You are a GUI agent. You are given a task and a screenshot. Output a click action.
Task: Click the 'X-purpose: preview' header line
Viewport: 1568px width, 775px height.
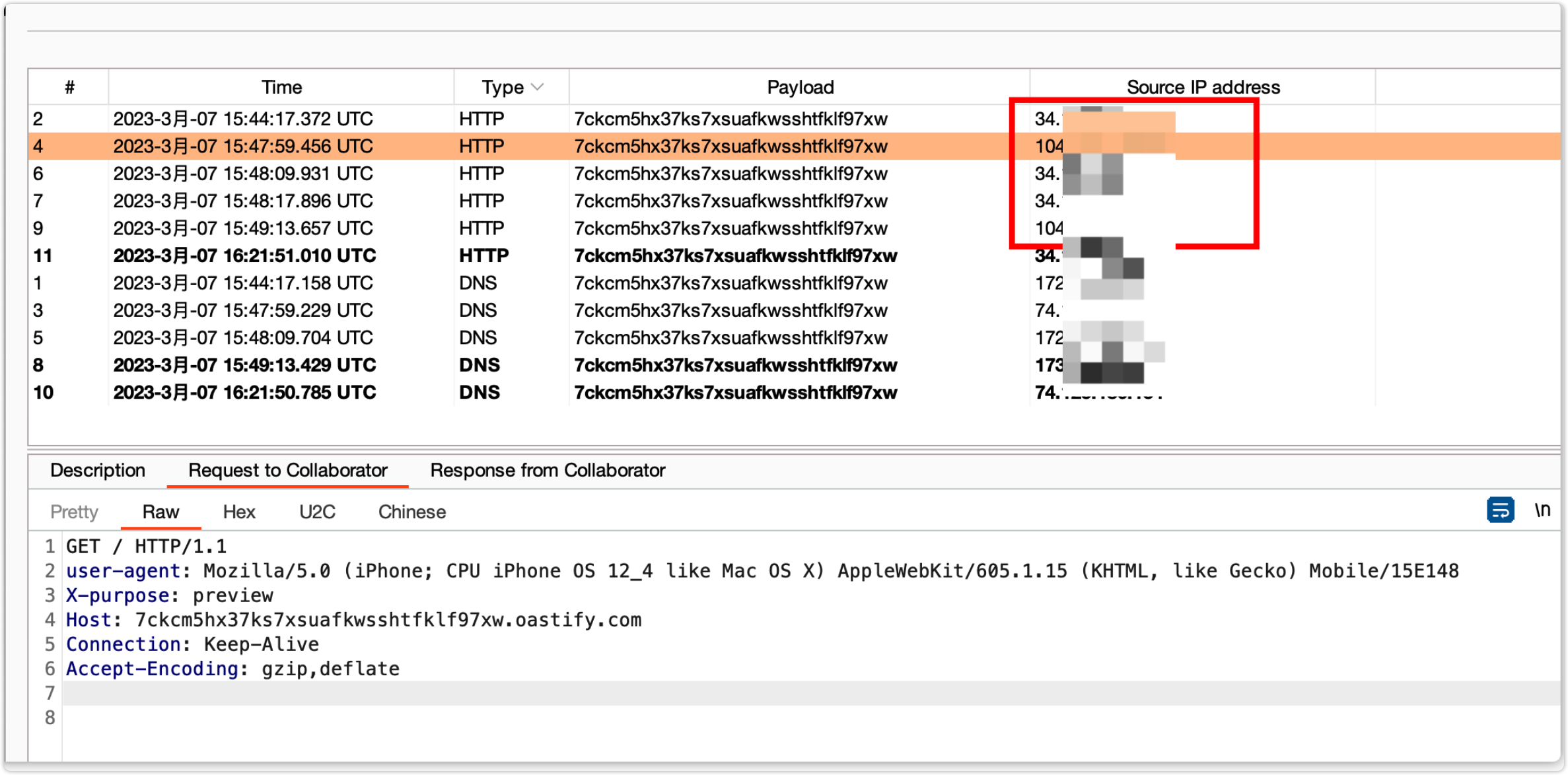pyautogui.click(x=169, y=595)
